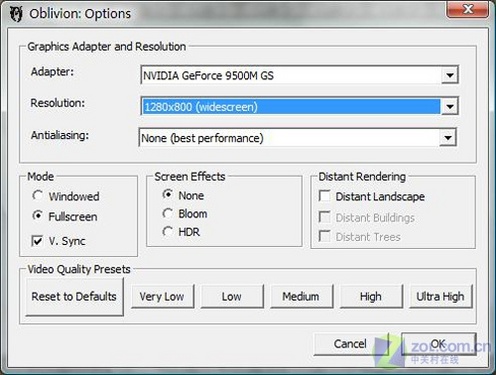Screen dimensions: 496x375
Task: Click the Graphics Adapter and Resolution heading
Action: coord(107,46)
